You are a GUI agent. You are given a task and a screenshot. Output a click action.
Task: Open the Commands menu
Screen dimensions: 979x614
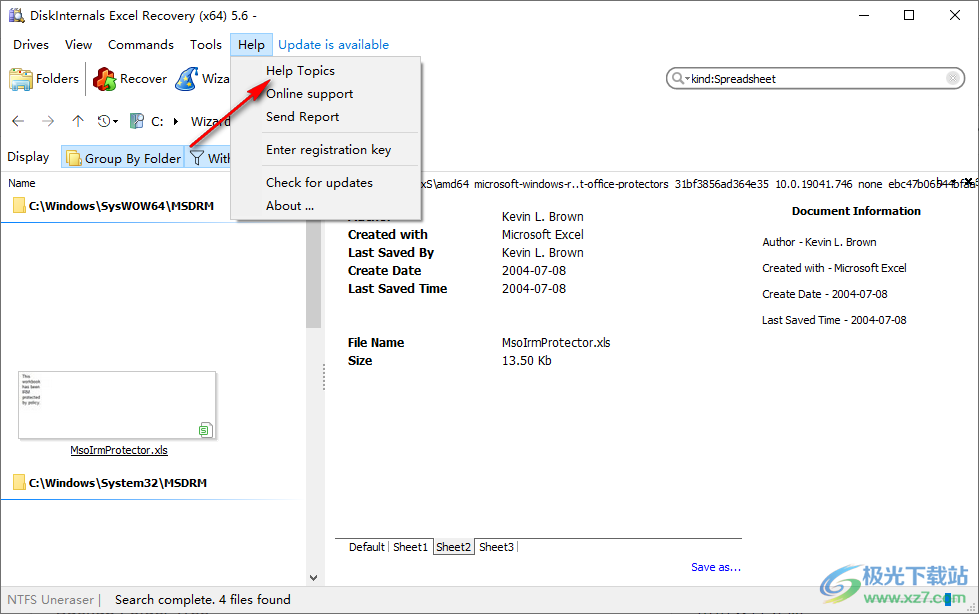tap(140, 45)
